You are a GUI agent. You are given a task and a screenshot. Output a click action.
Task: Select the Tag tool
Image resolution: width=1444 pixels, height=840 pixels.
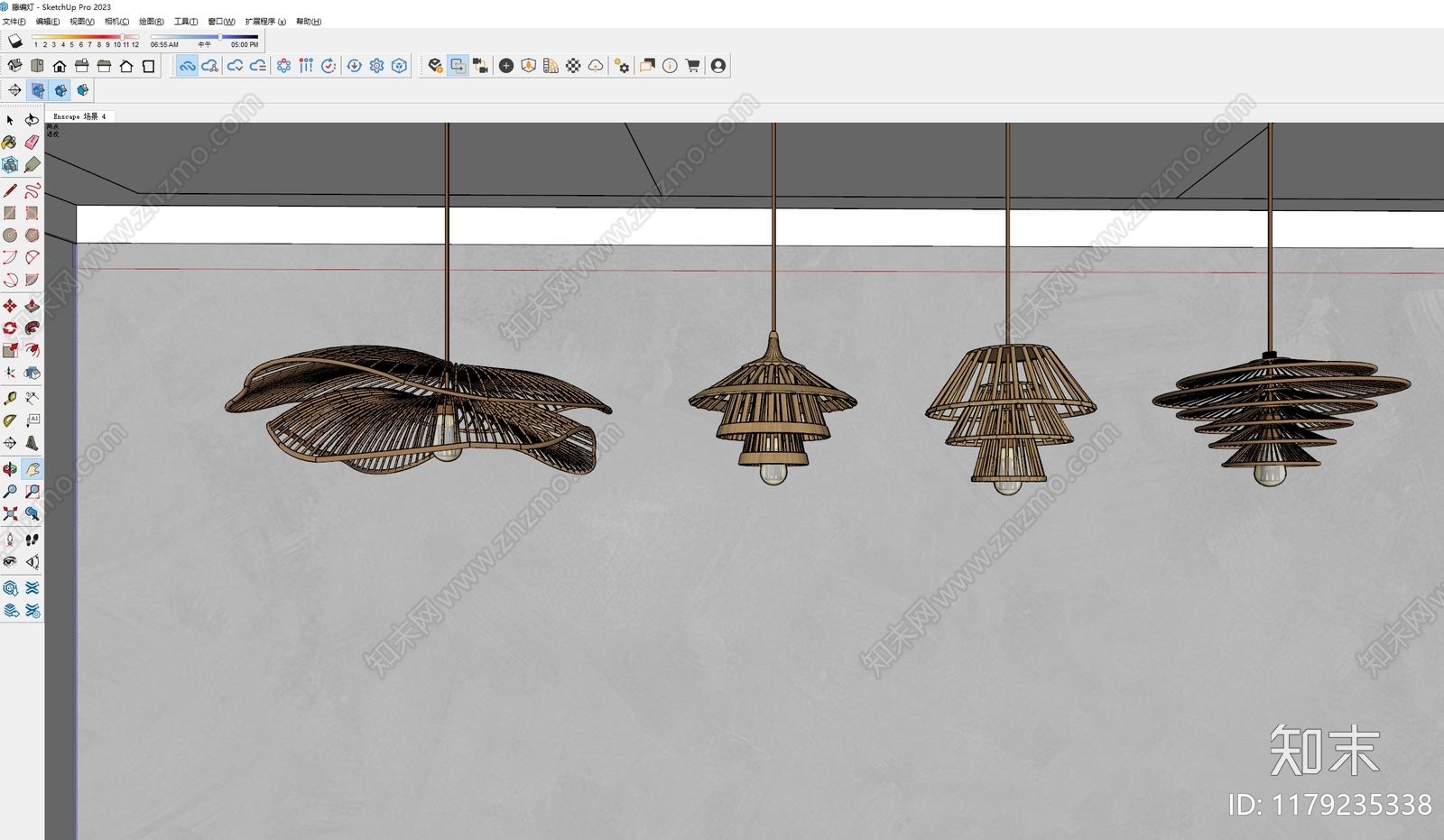32,164
